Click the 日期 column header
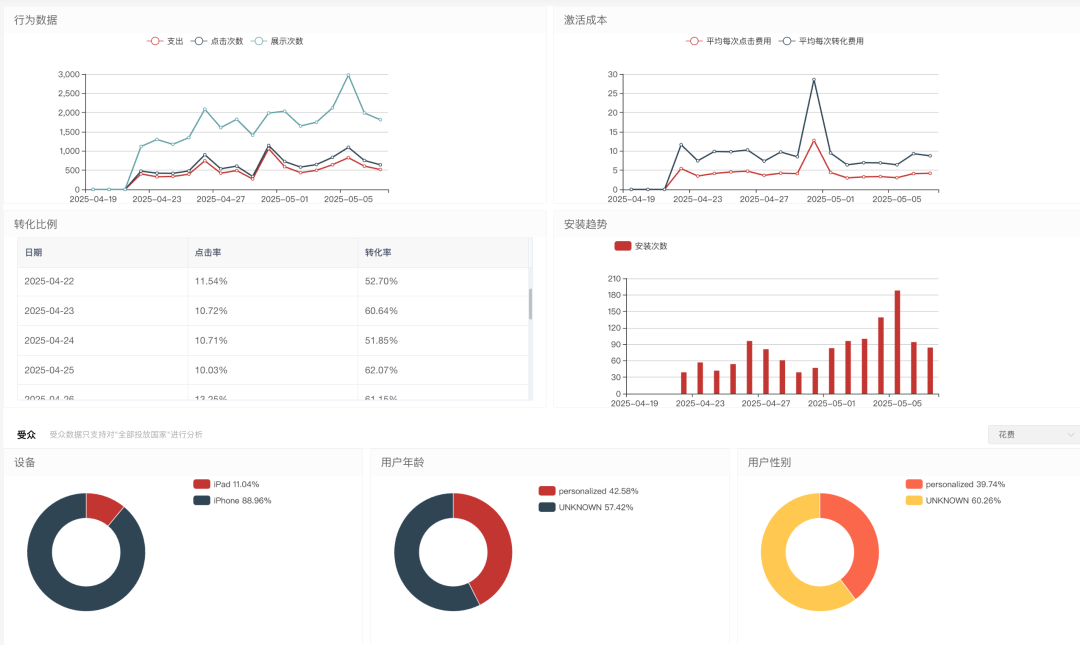 pos(34,253)
